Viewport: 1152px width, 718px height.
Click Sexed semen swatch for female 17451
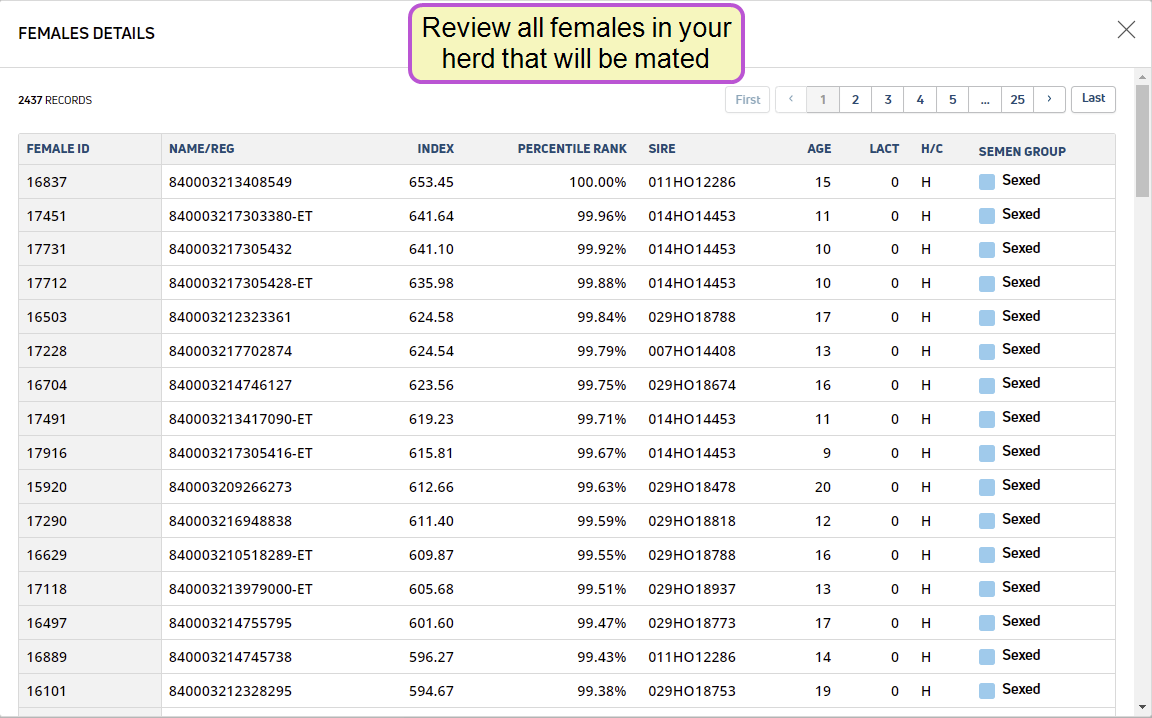click(x=987, y=216)
